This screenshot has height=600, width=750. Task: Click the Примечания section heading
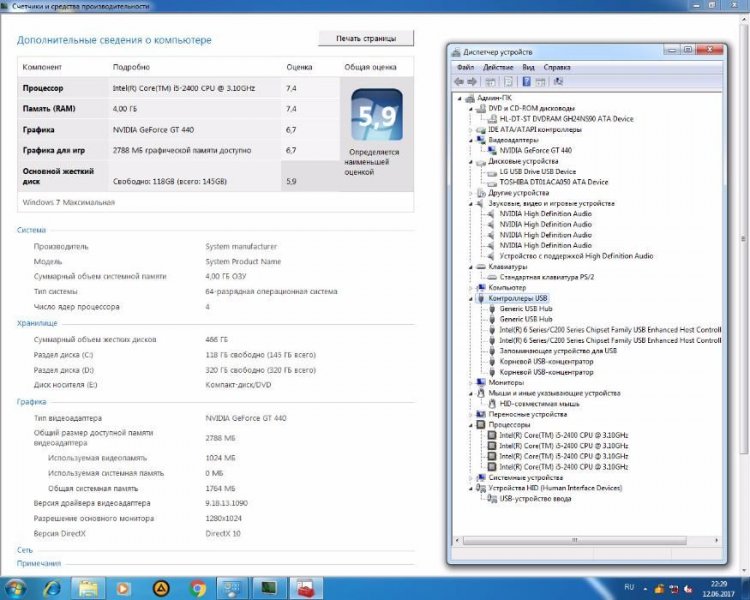[39, 564]
